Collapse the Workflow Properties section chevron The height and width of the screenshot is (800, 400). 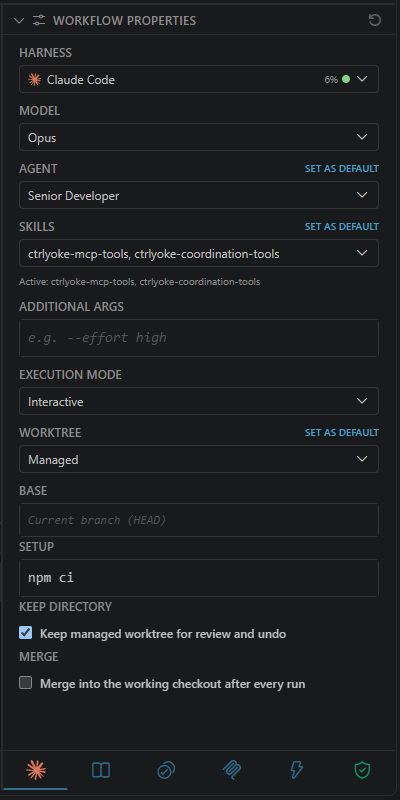click(19, 20)
